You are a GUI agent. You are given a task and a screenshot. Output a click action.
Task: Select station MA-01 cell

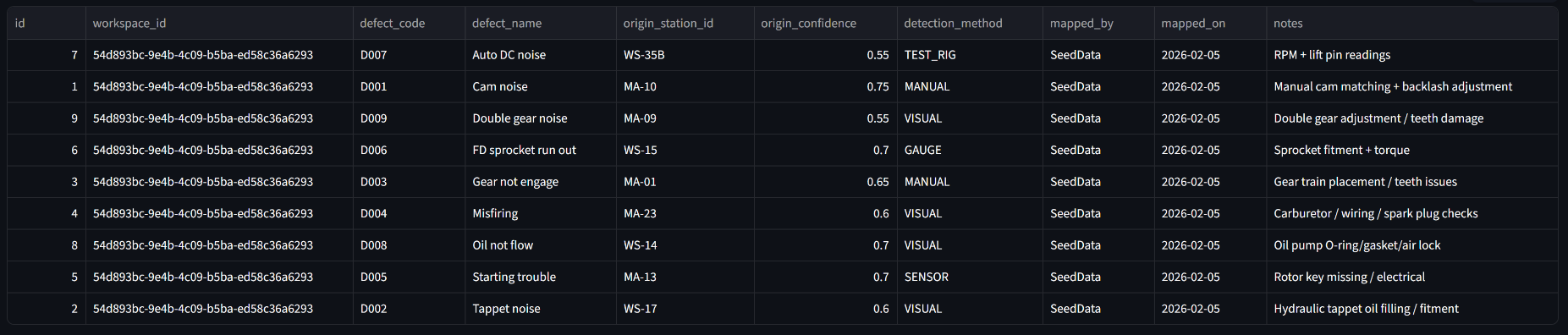coord(685,182)
